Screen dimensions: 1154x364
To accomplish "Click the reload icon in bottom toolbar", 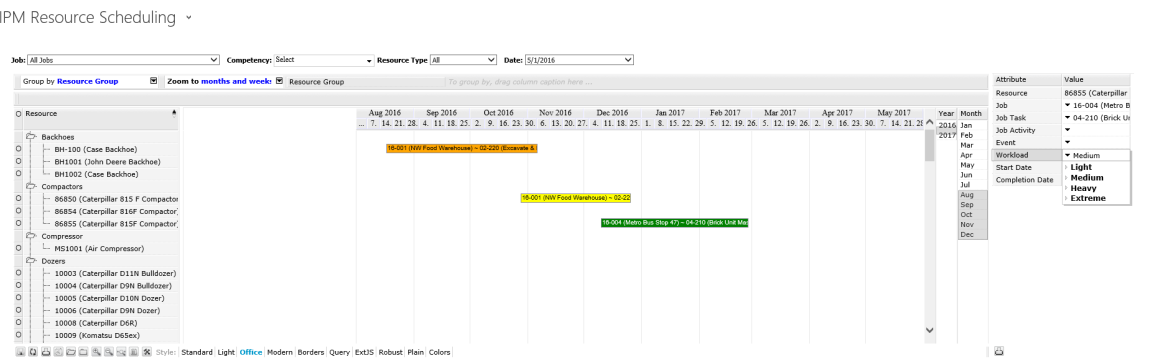I will 33,352.
